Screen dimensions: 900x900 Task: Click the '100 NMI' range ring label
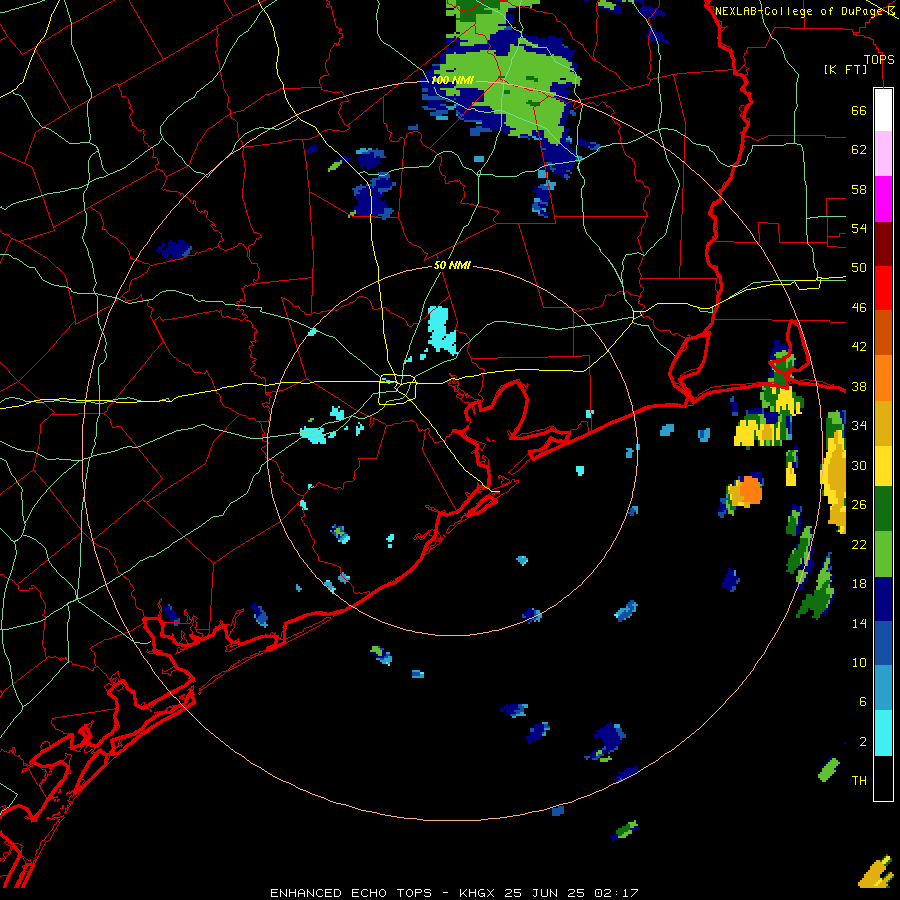[452, 80]
